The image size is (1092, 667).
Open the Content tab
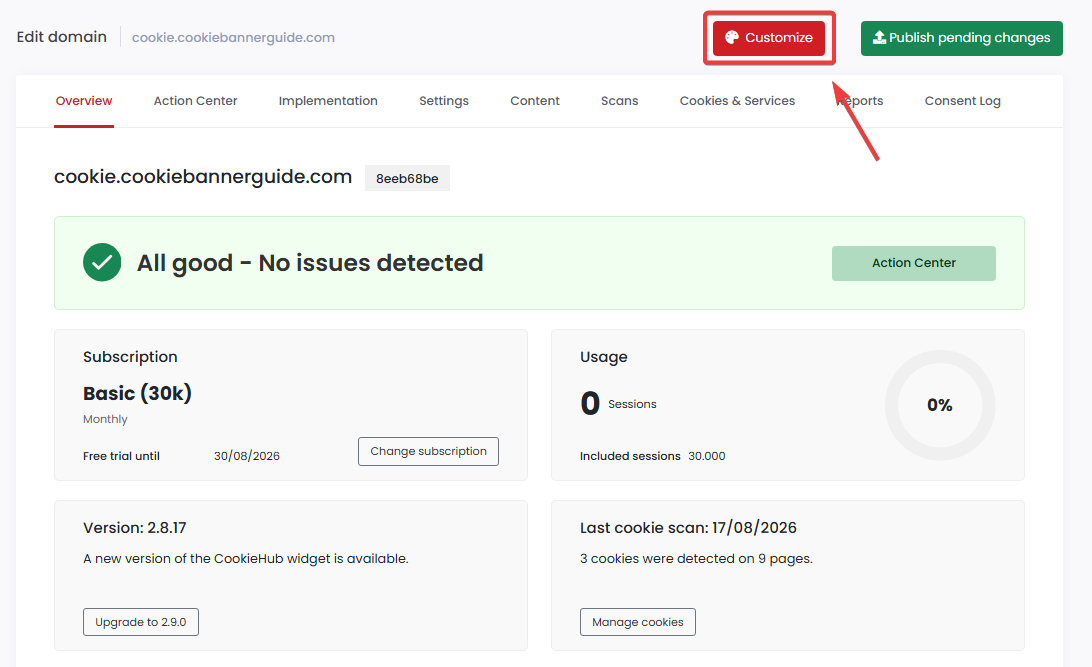pos(535,101)
